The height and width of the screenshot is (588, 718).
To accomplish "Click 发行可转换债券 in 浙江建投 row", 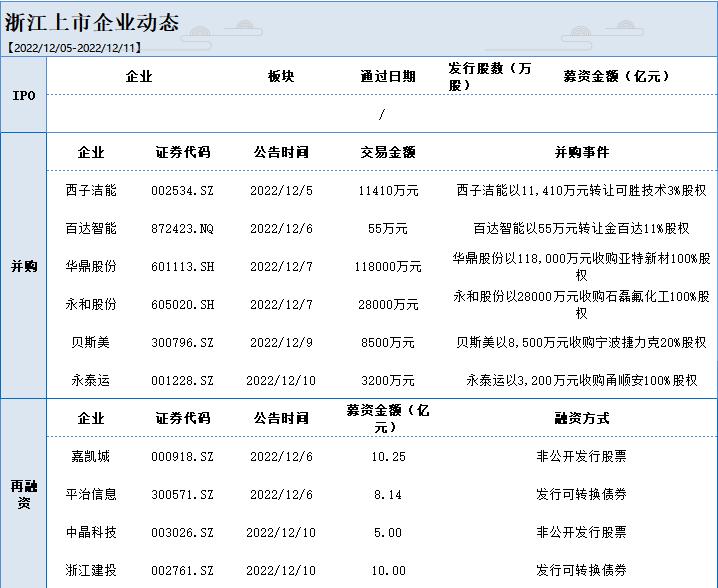I will 582,570.
